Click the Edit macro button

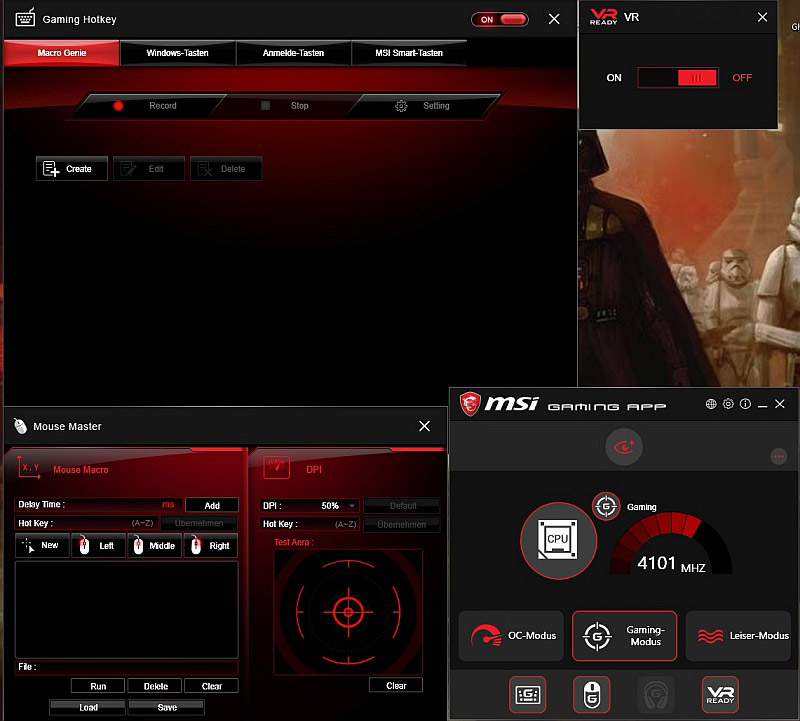coord(148,168)
